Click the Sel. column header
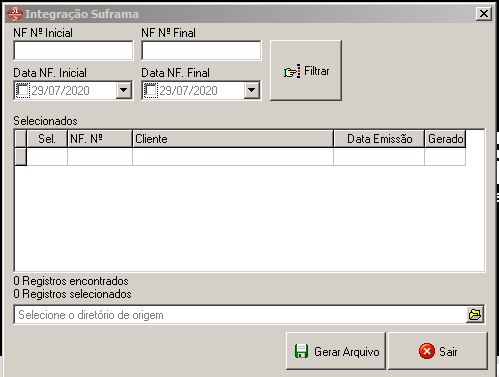This screenshot has height=377, width=499. (x=47, y=139)
